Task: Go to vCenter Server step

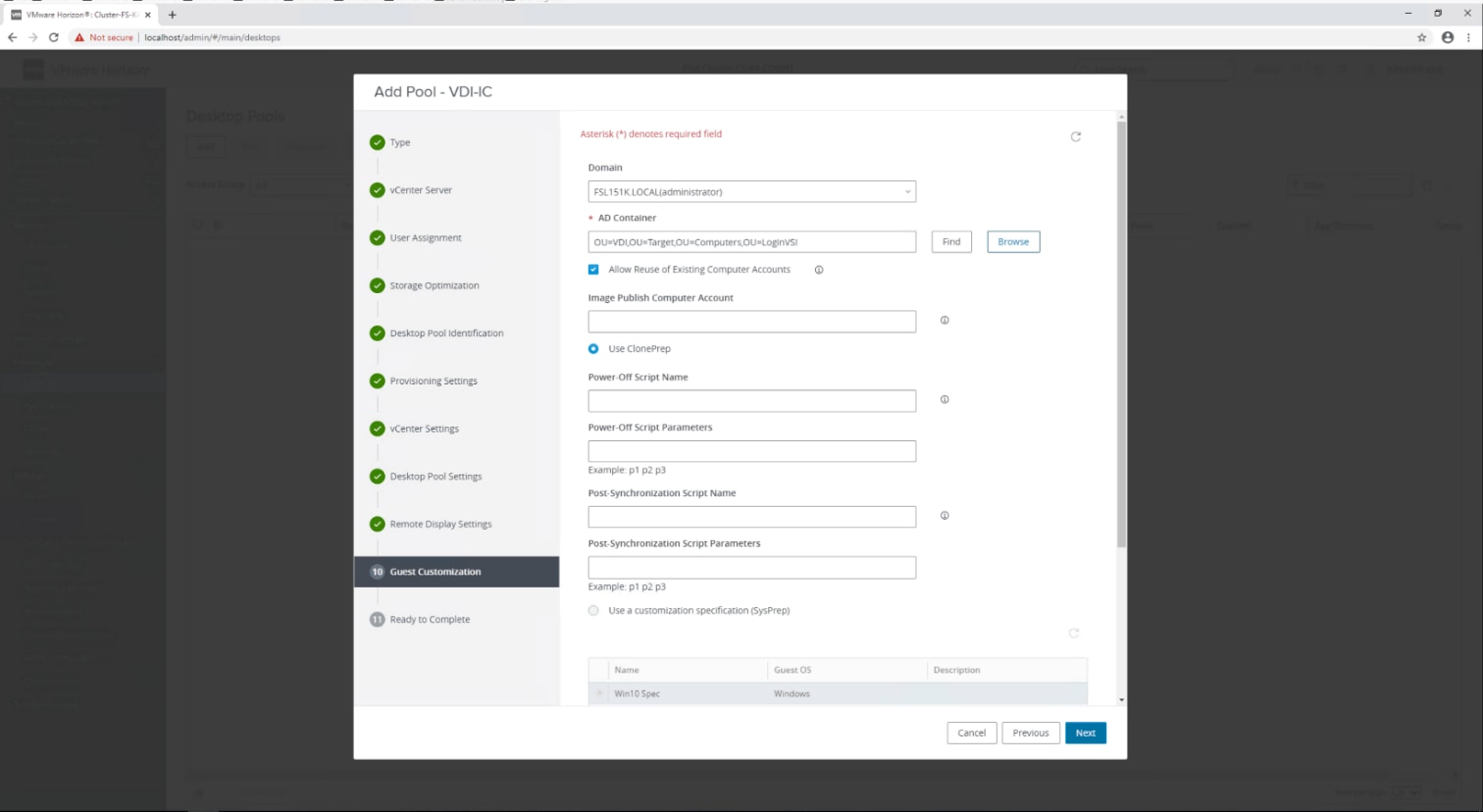Action: pyautogui.click(x=421, y=190)
